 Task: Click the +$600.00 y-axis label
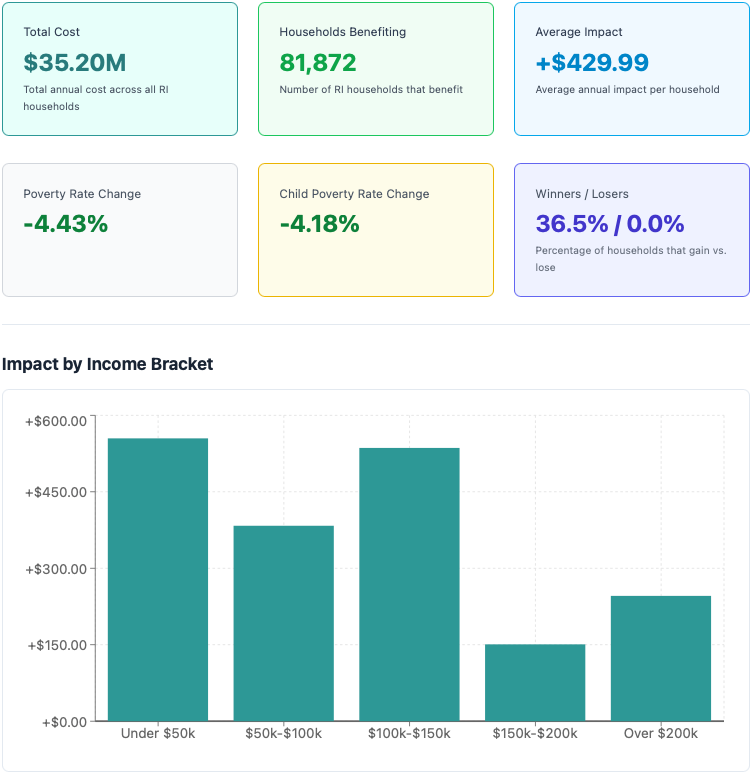click(x=56, y=421)
